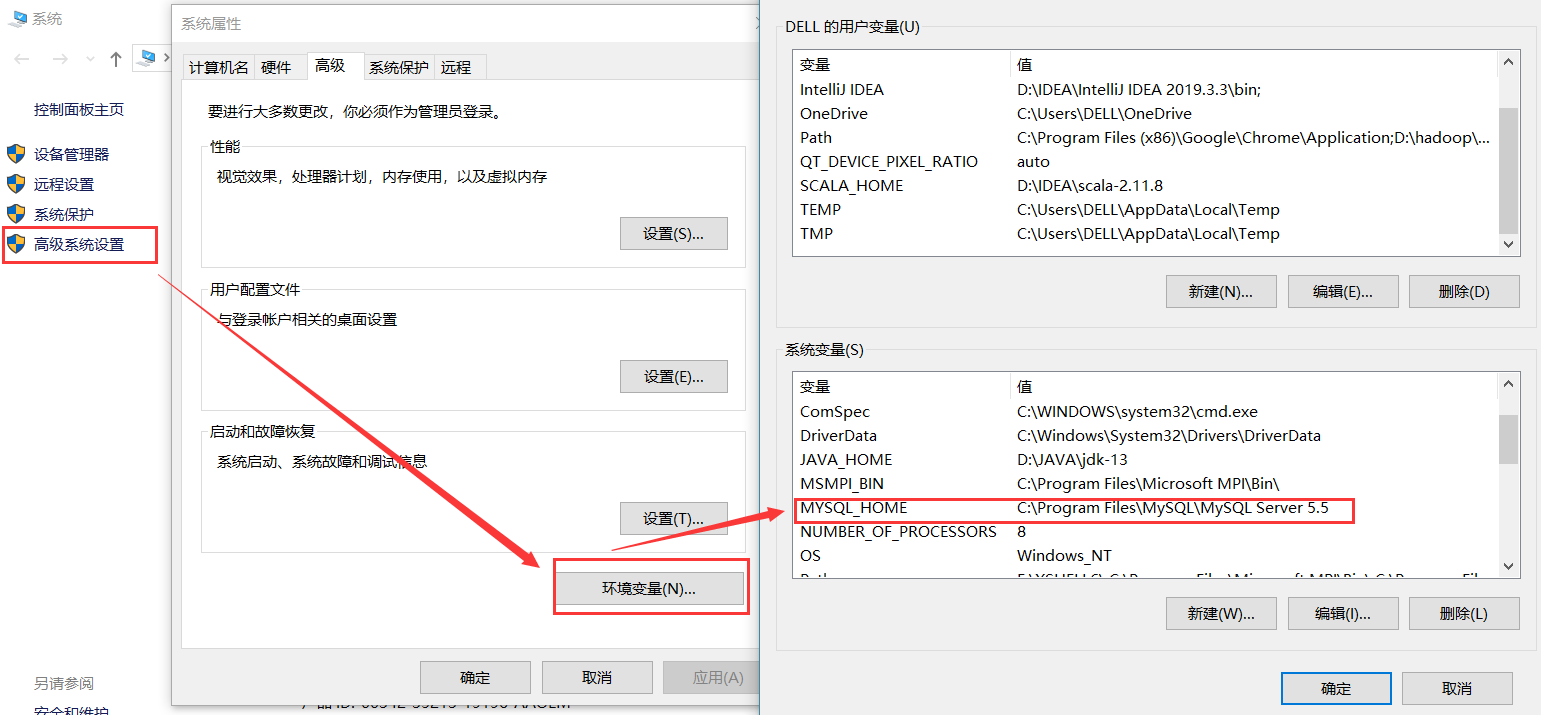Navigate to parent folder with up arrow
The height and width of the screenshot is (715, 1541).
click(115, 58)
